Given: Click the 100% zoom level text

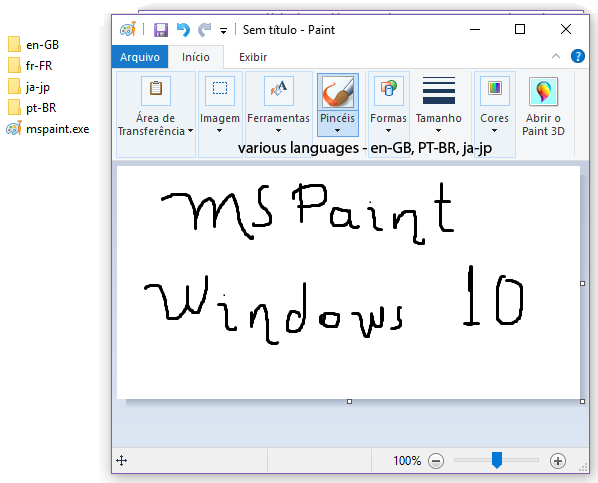Looking at the screenshot, I should click(407, 460).
